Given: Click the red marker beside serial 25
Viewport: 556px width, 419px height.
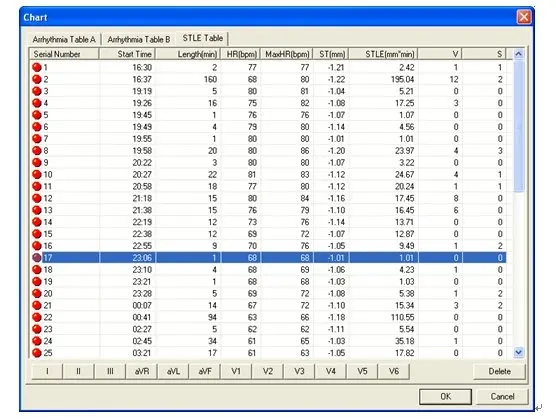Looking at the screenshot, I should point(37,353).
